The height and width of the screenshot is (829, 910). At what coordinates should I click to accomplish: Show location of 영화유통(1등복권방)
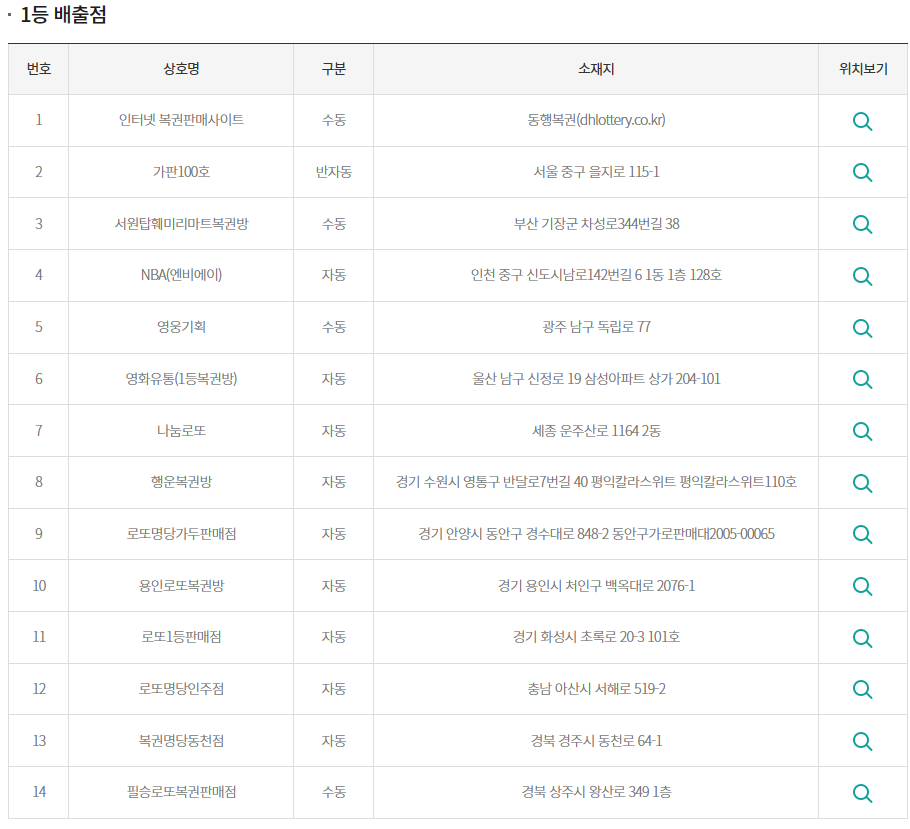(x=862, y=379)
